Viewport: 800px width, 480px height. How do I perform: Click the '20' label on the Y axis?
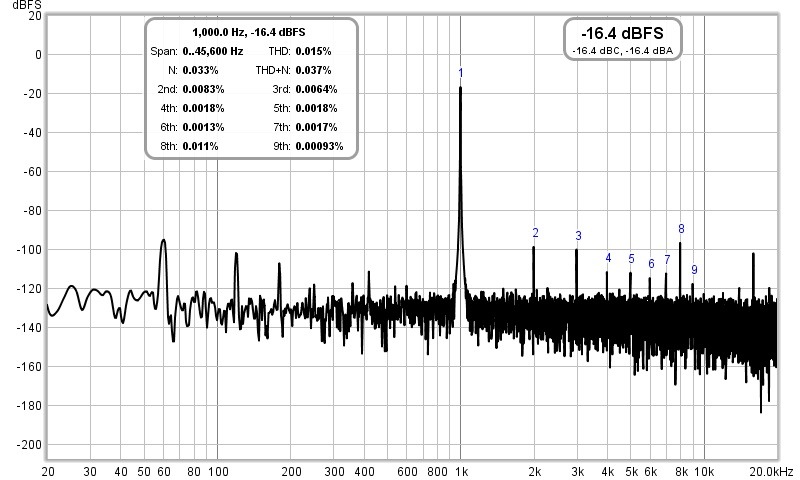click(x=35, y=16)
